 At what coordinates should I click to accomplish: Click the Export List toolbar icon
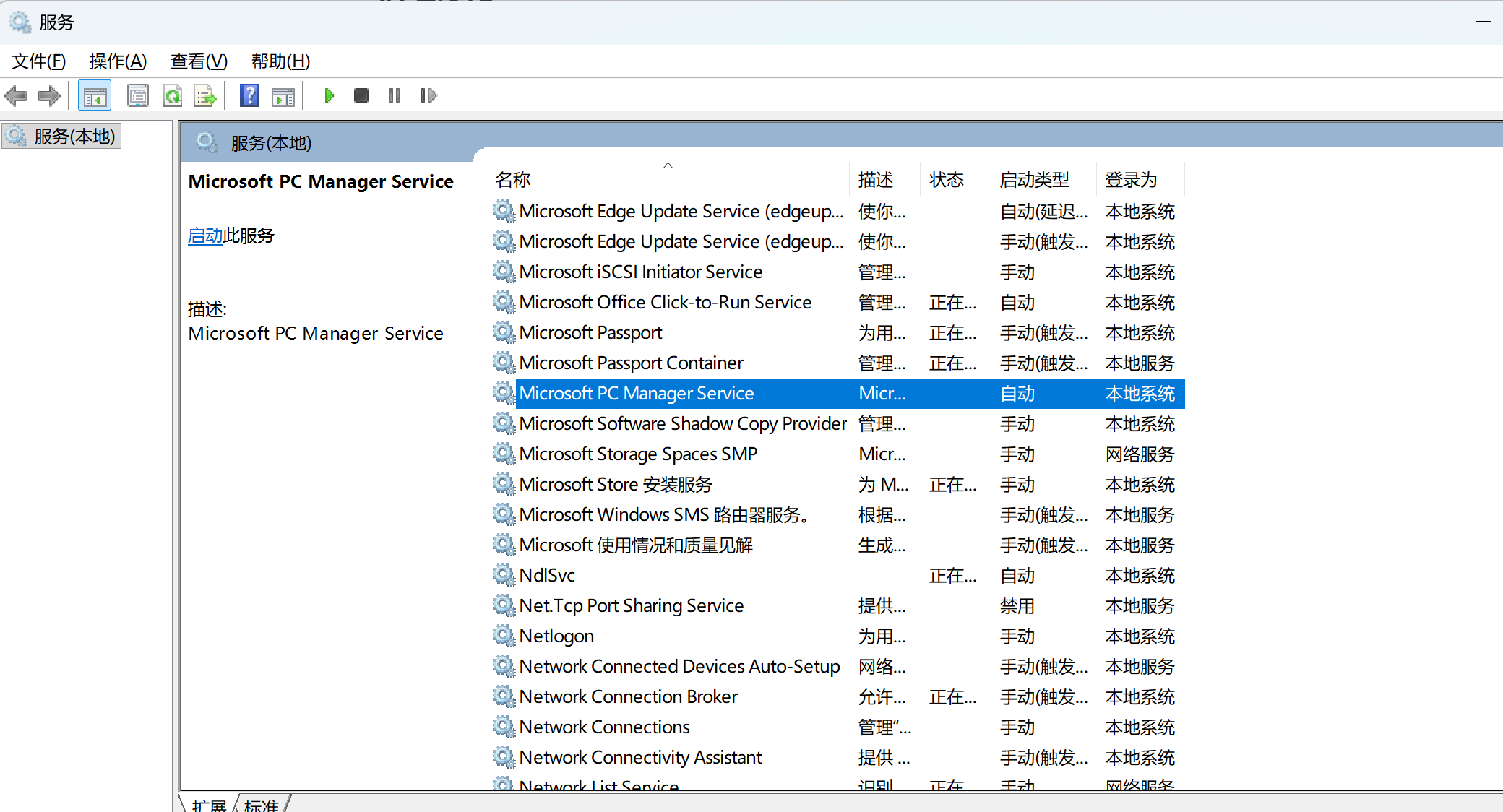point(205,95)
